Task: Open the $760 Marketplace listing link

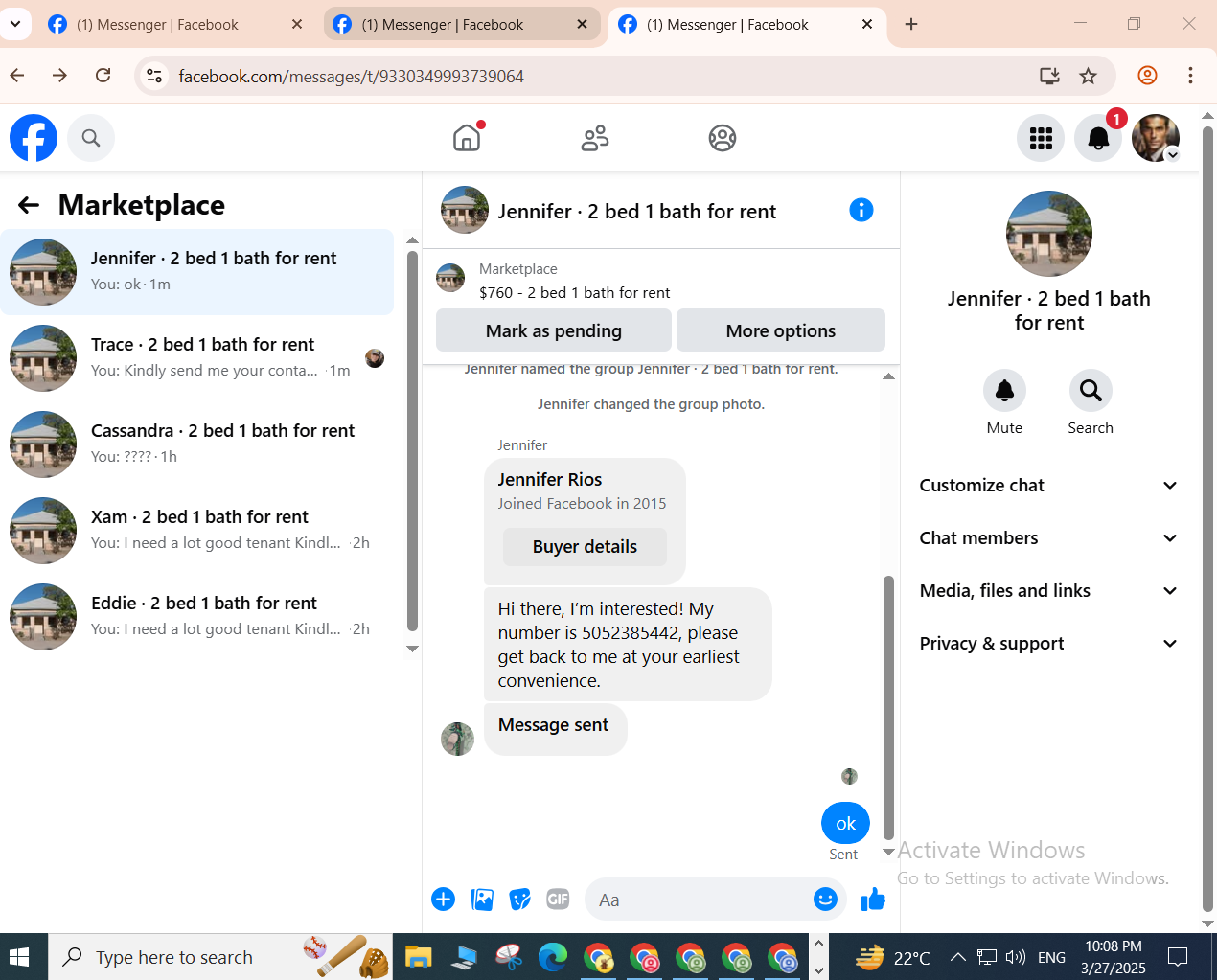Action: click(x=574, y=292)
